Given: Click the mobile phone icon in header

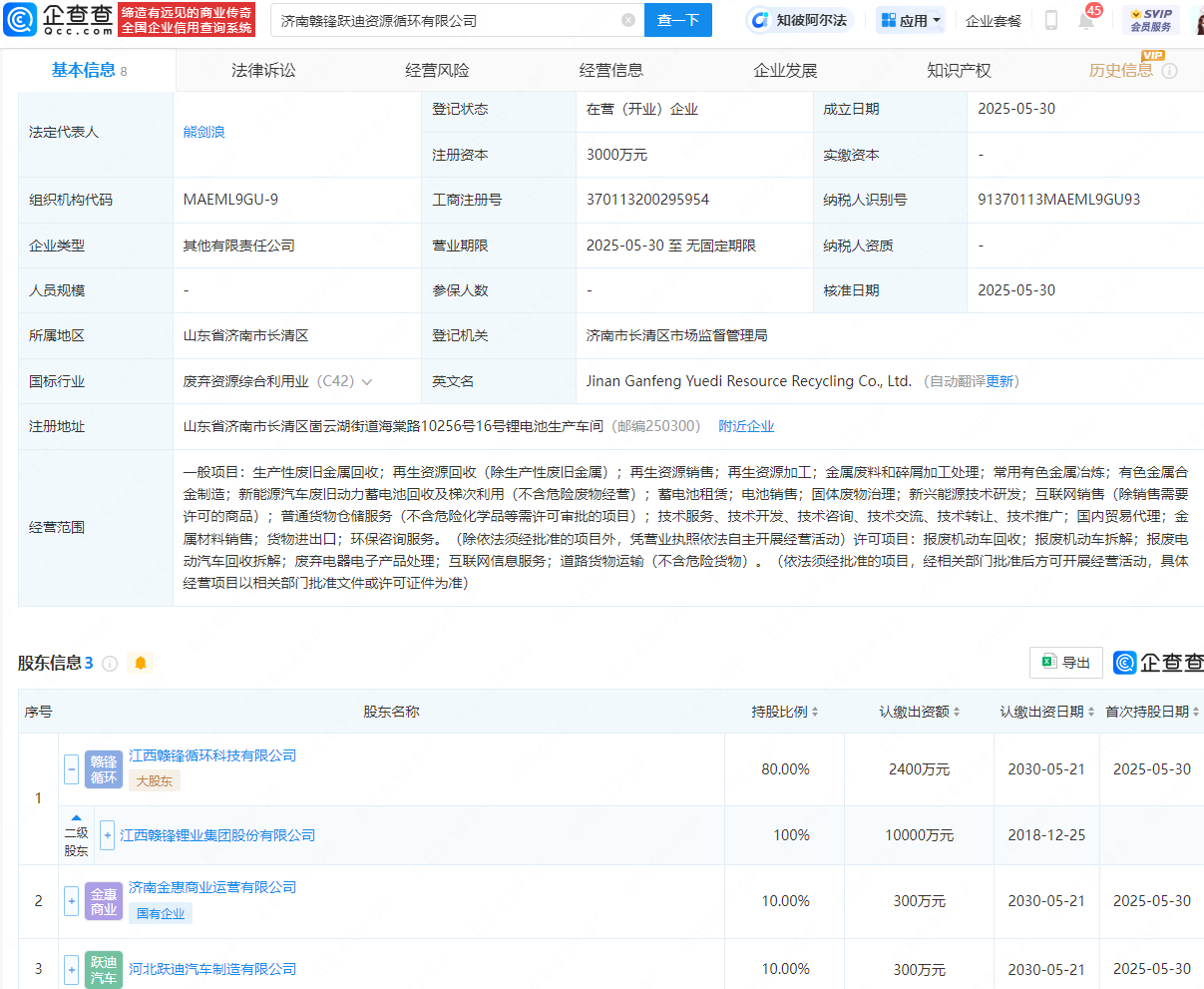Looking at the screenshot, I should pyautogui.click(x=1051, y=20).
